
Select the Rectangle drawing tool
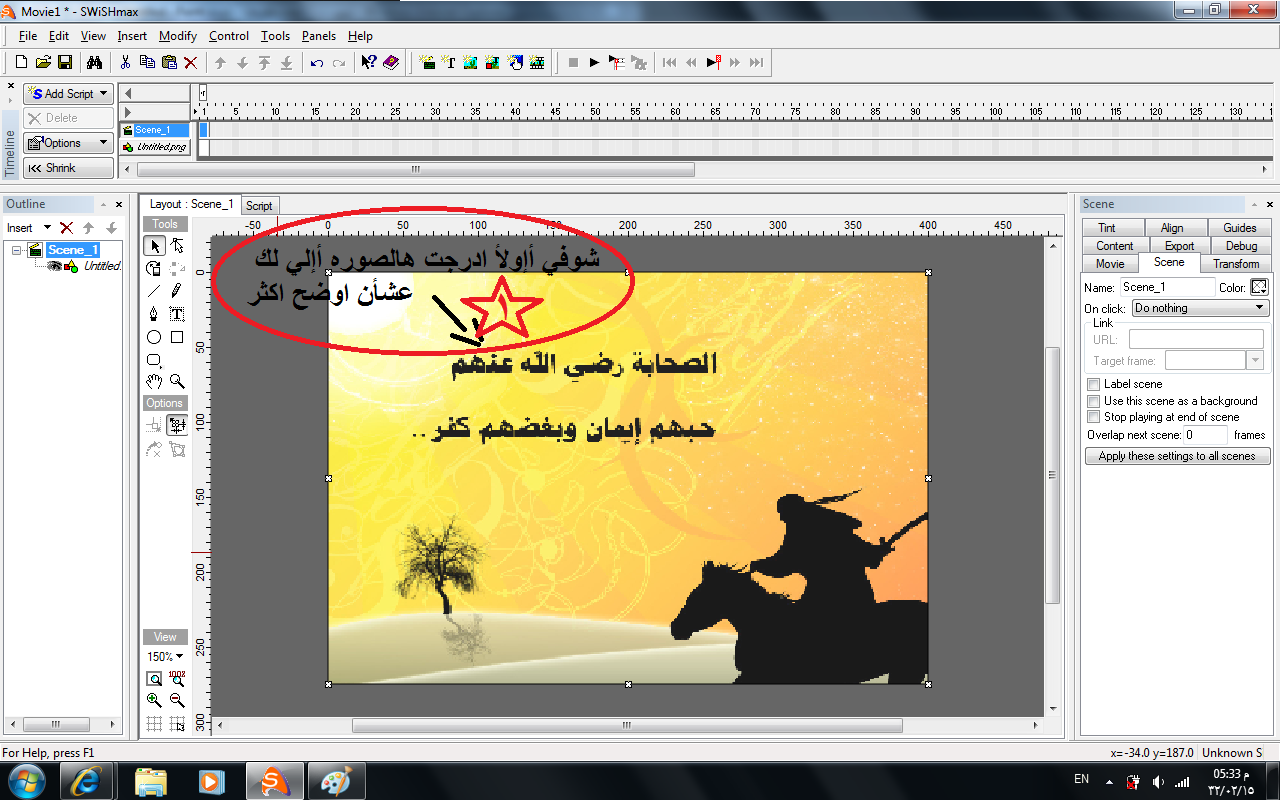point(177,337)
